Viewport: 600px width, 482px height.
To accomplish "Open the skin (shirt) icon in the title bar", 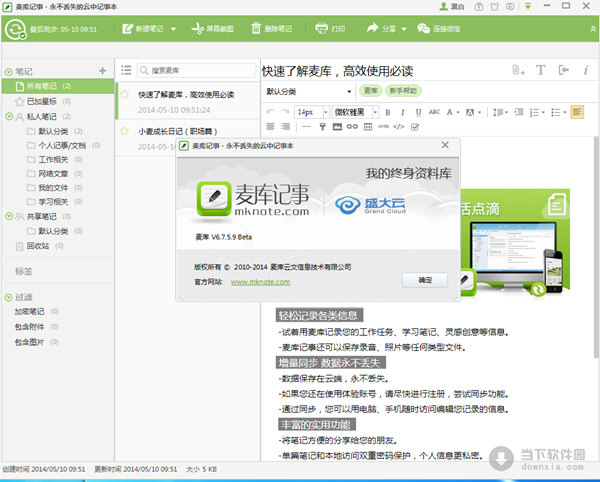I will 494,7.
